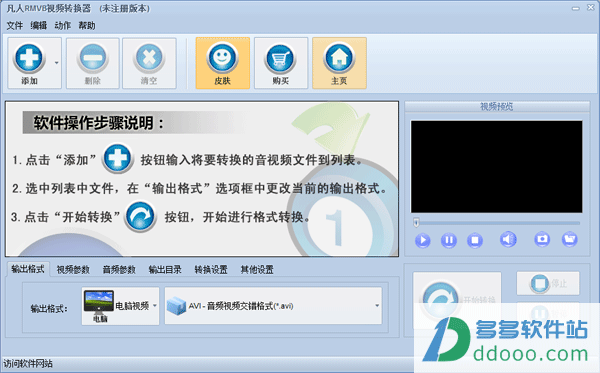Viewport: 600px width, 373px height.
Task: Click the 视频预览 panel header
Action: pyautogui.click(x=497, y=107)
